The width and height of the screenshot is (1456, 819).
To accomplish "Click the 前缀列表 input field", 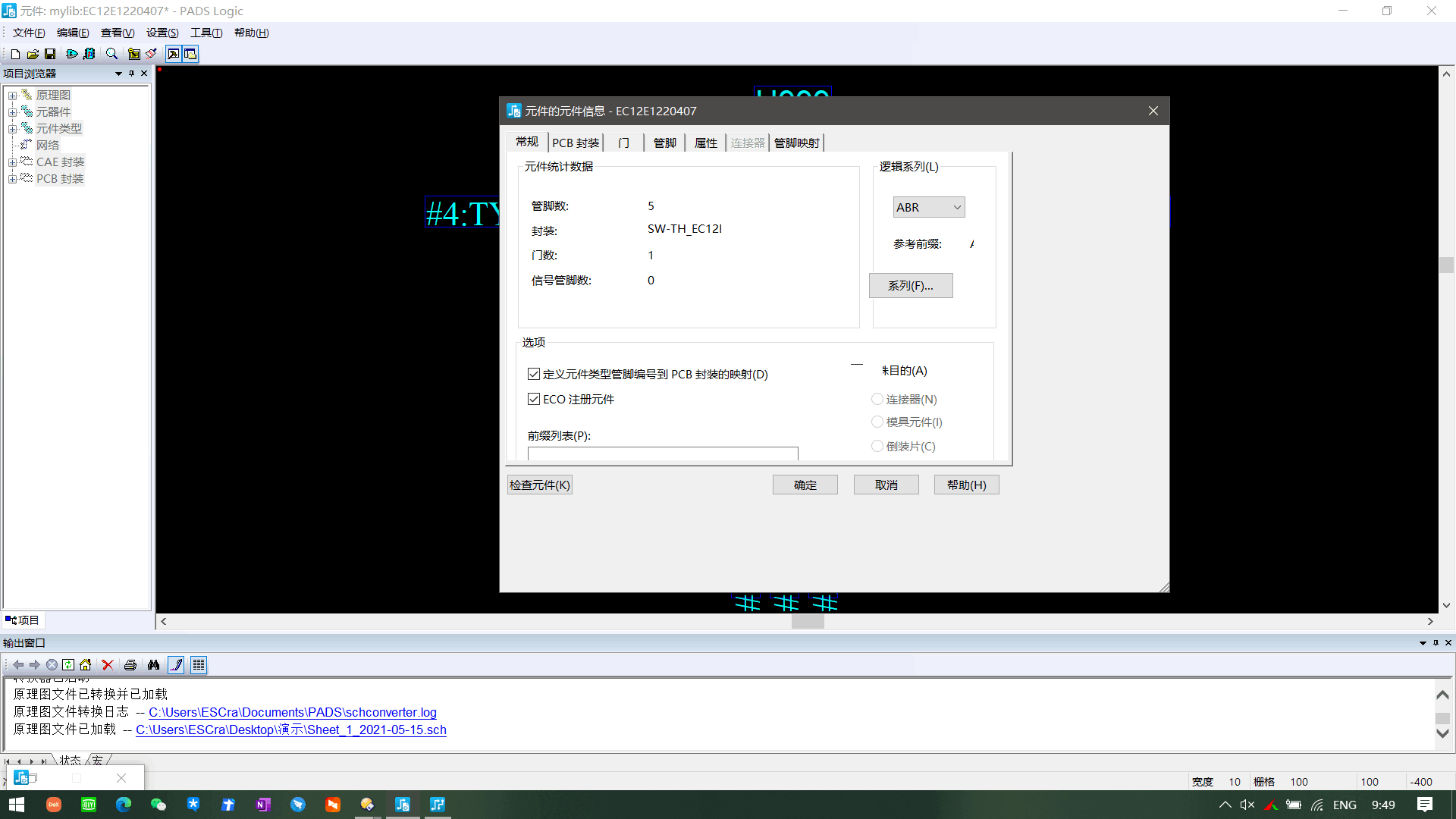I will click(x=663, y=453).
